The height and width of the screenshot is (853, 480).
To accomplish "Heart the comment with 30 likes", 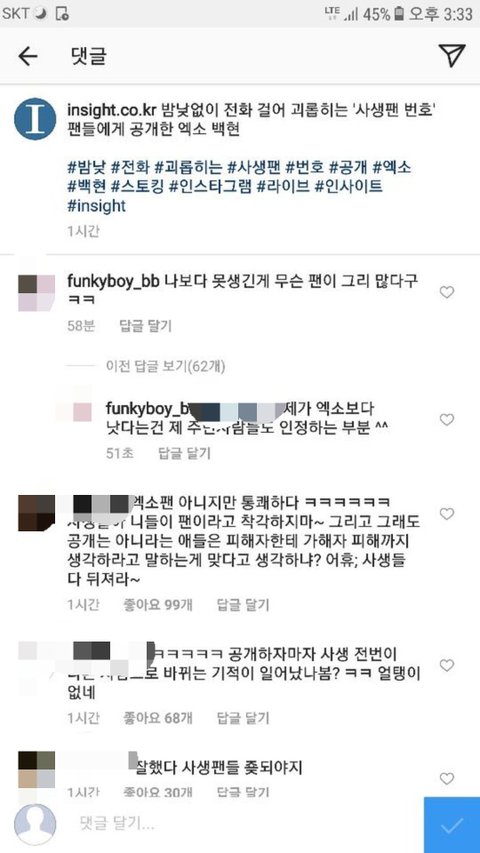I will (447, 778).
